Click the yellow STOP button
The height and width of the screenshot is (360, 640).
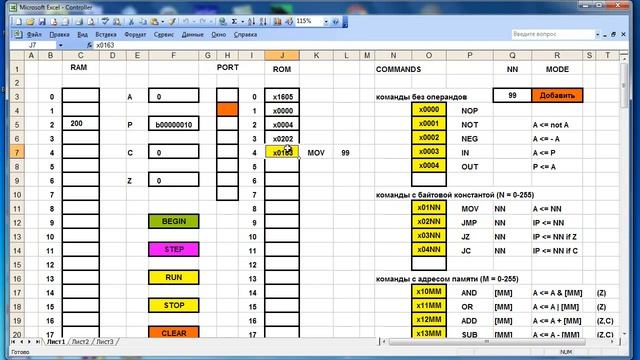pyautogui.click(x=174, y=305)
